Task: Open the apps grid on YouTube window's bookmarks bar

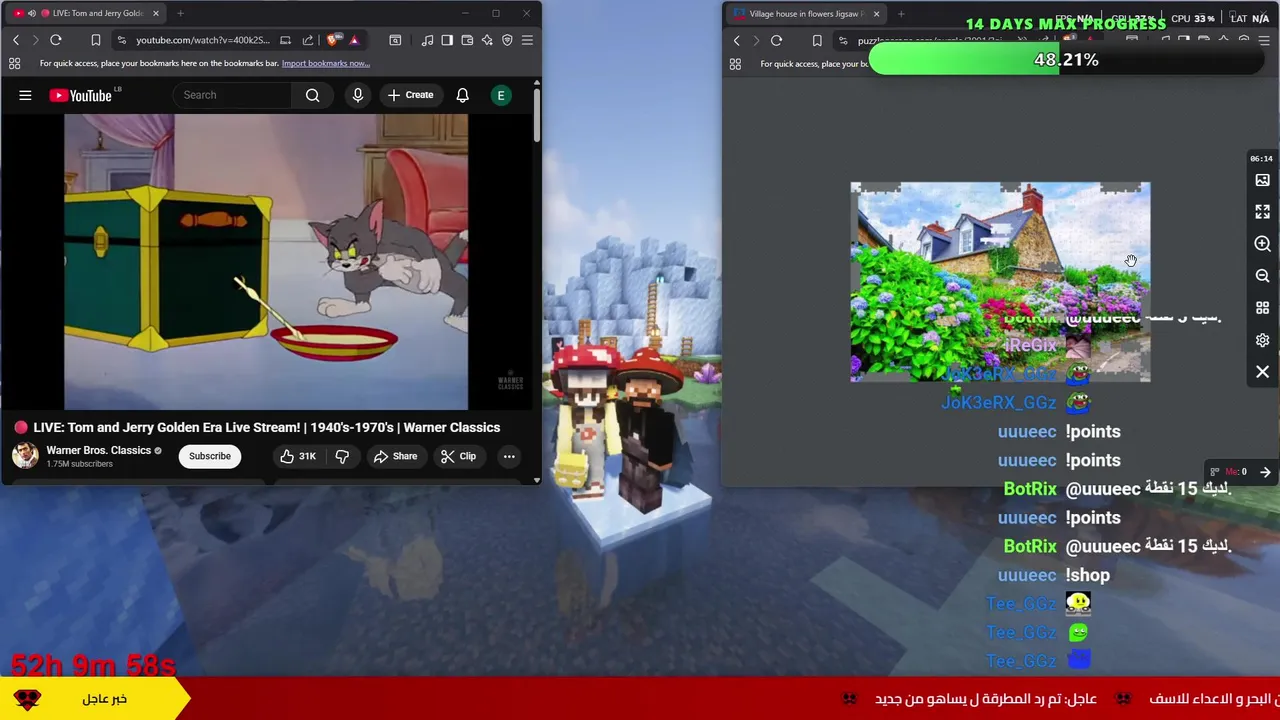Action: 15,63
